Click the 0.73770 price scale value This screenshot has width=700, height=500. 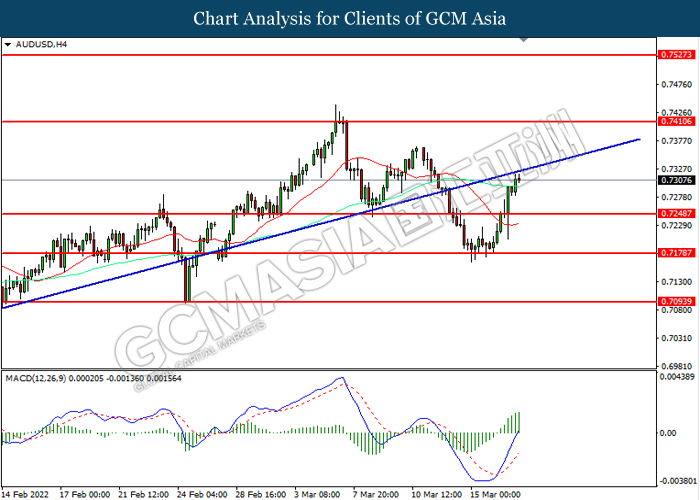(676, 141)
